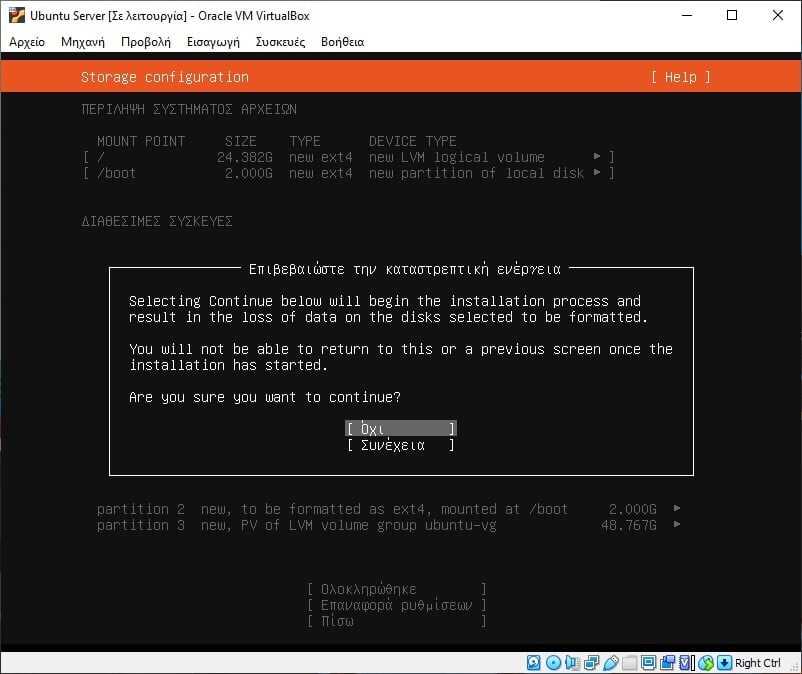The image size is (802, 674).
Task: Click the ΠΕΡΙΛΗΨΗ ΣΥΣΤΗΜΑΤΟΣ ΑΡΧΕΙΩΝ heading
Action: [189, 109]
